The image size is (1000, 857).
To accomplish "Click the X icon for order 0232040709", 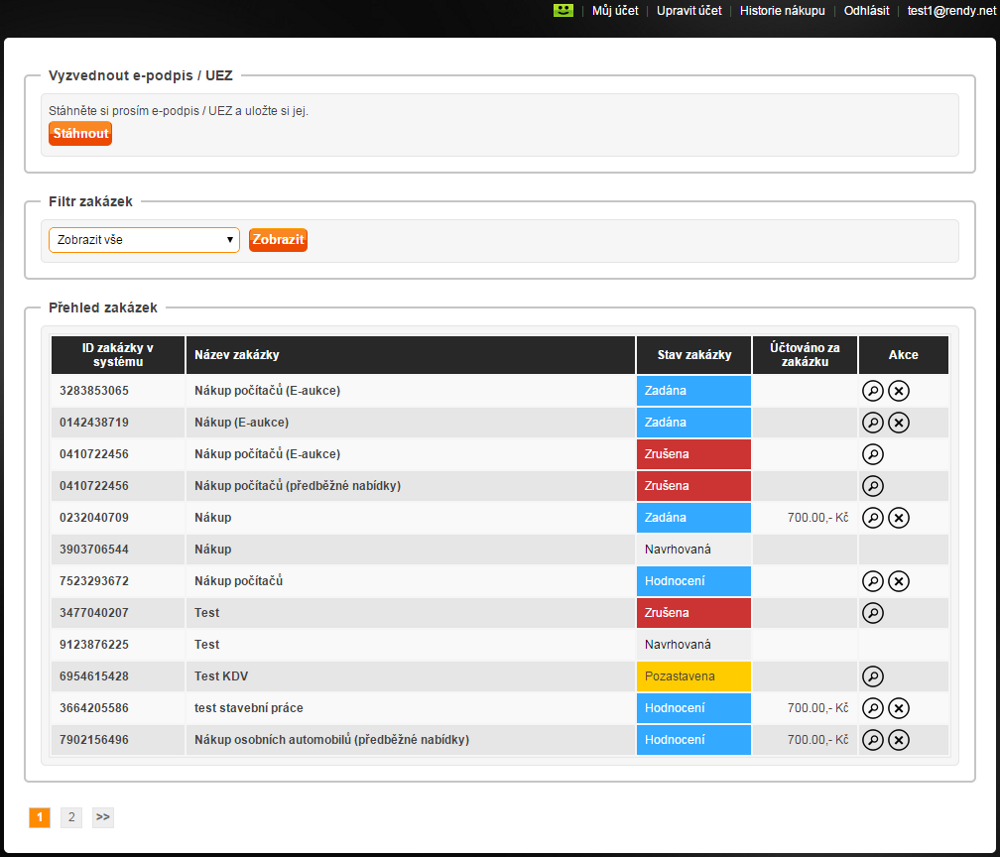I will tap(899, 518).
